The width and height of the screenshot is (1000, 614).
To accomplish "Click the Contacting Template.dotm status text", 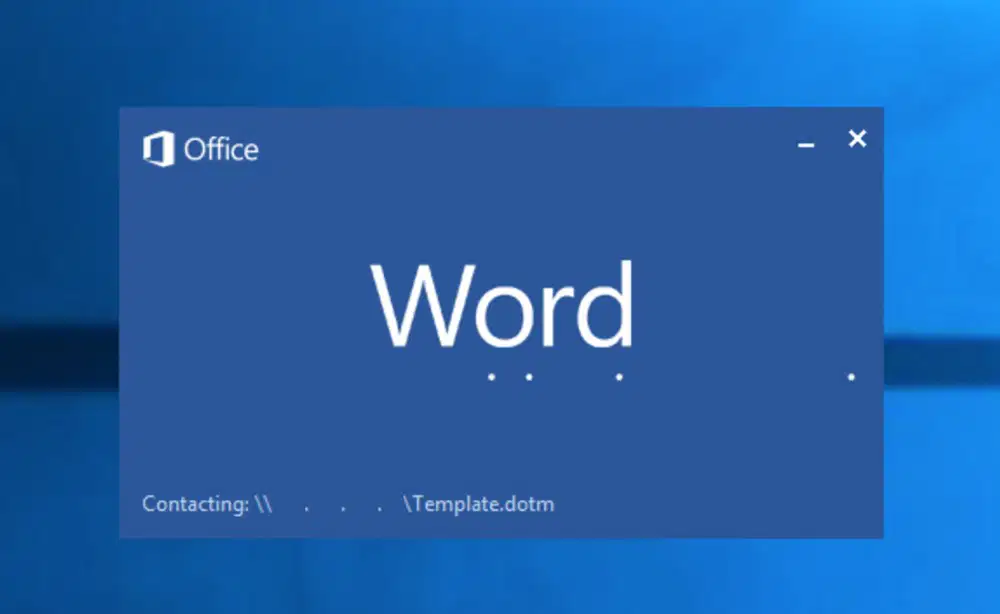I will [x=348, y=504].
